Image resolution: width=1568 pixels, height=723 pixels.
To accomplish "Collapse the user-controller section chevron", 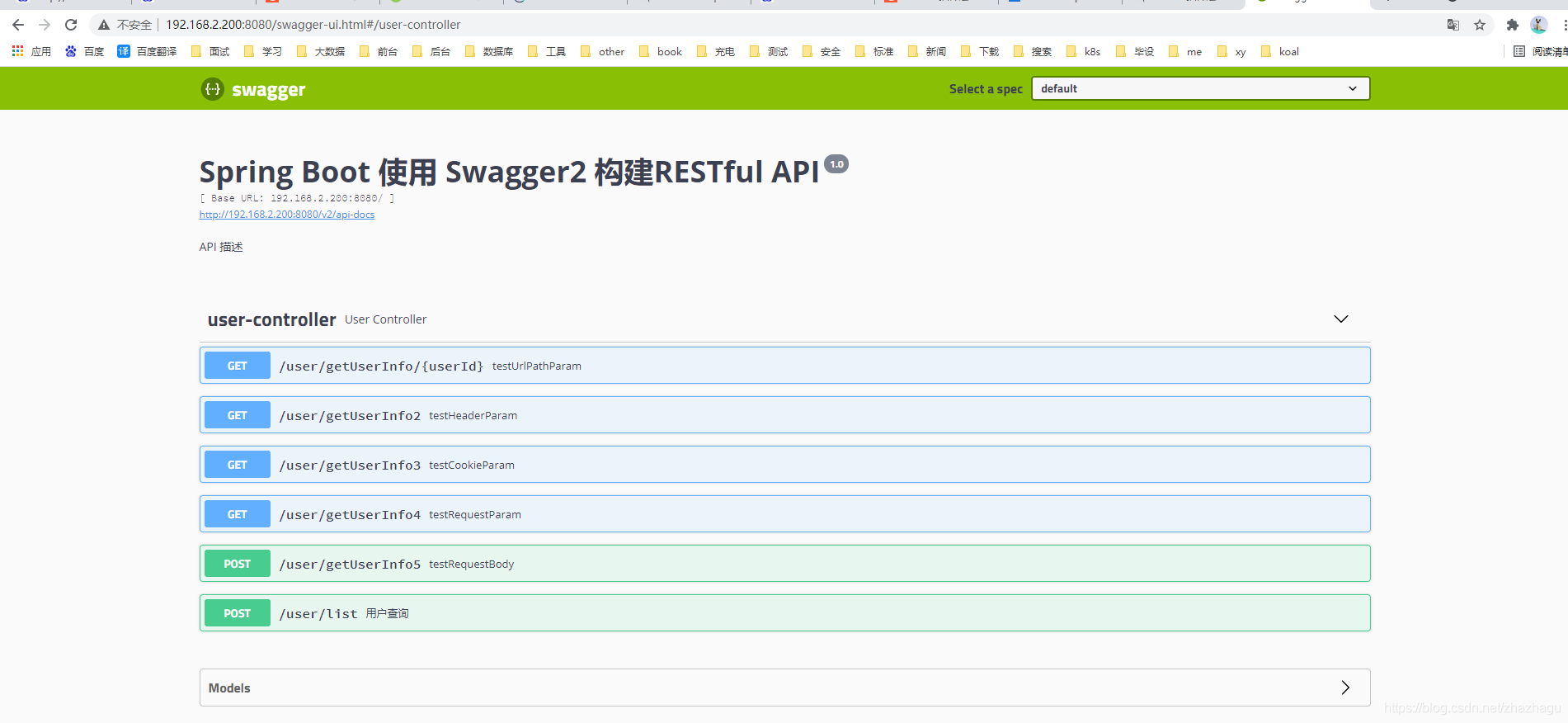I will (1341, 319).
